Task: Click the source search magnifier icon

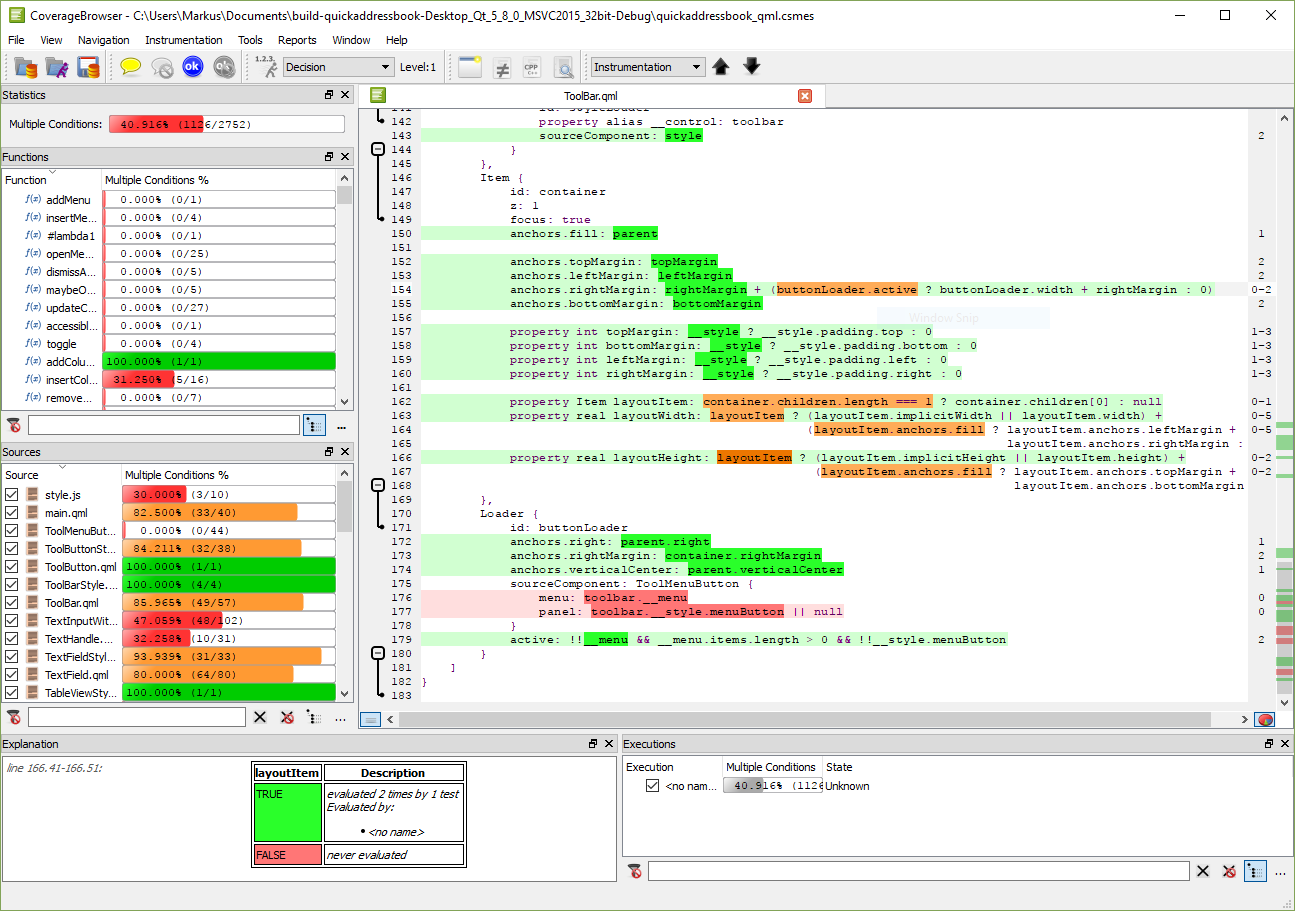Action: [563, 67]
